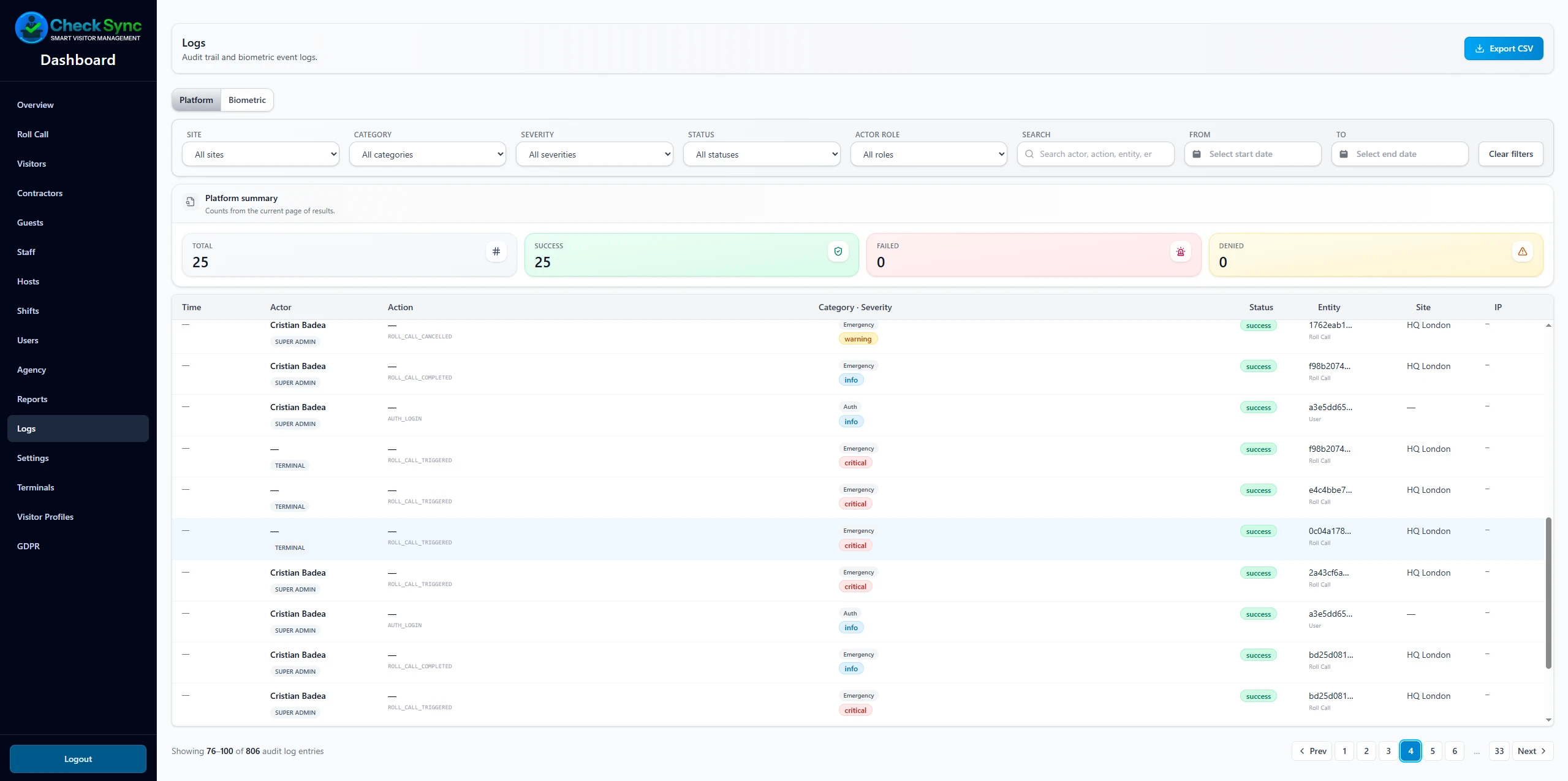Click the CheckSync logo icon

click(x=31, y=28)
